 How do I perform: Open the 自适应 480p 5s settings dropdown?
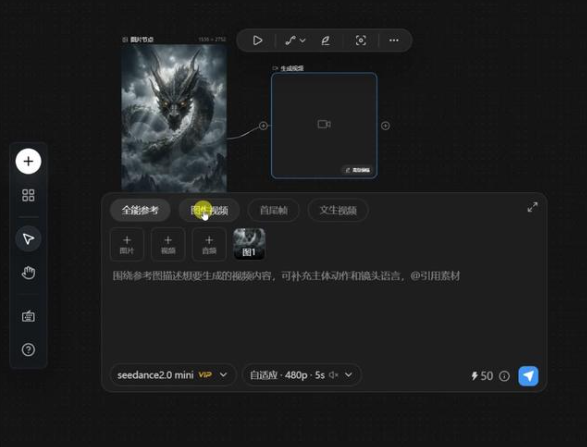point(302,375)
